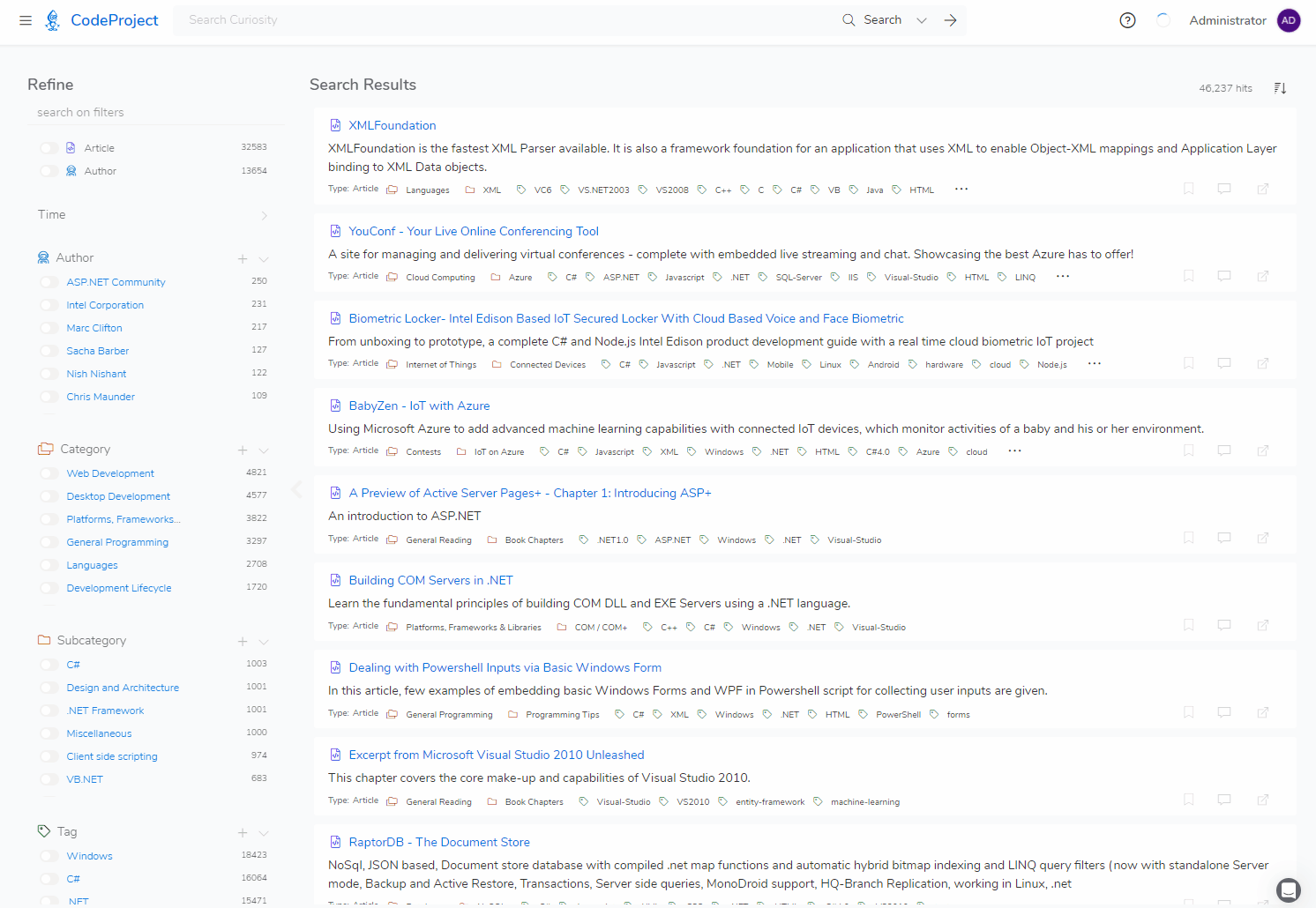Screen dimensions: 1316x908
Task: Show more tags for XMLFoundation
Action: [x=961, y=189]
